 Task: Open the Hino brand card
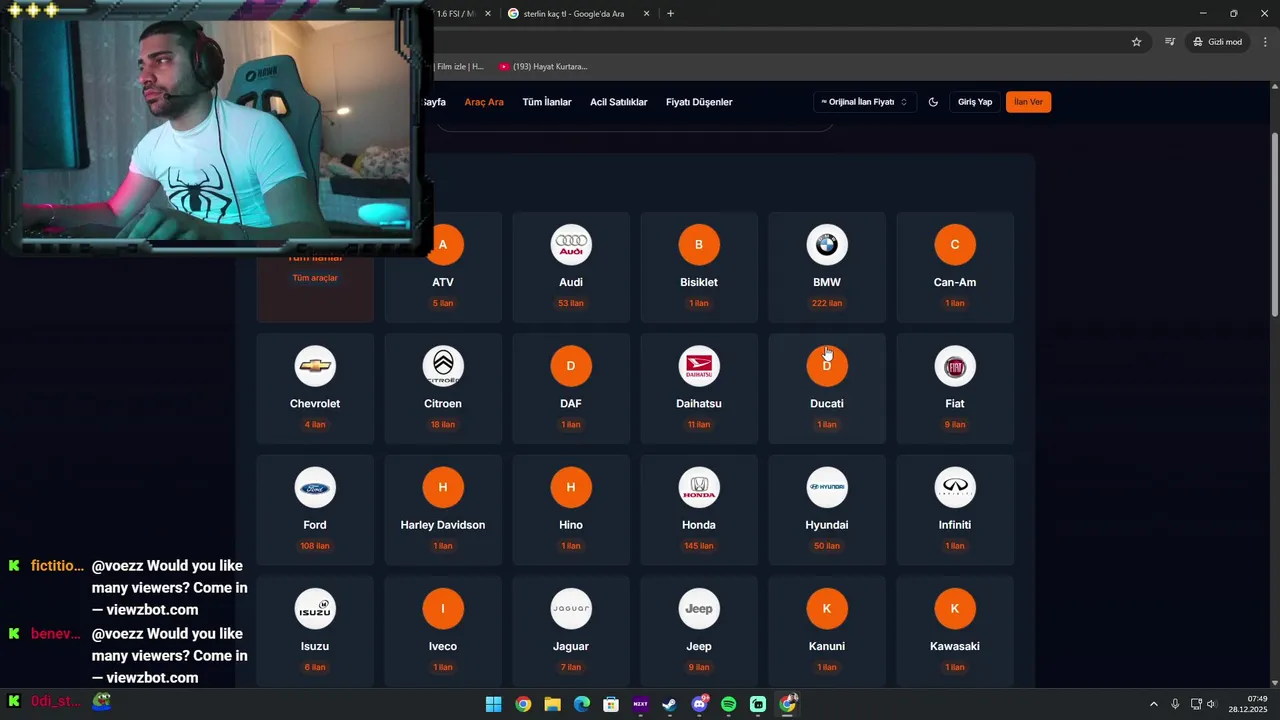[571, 509]
